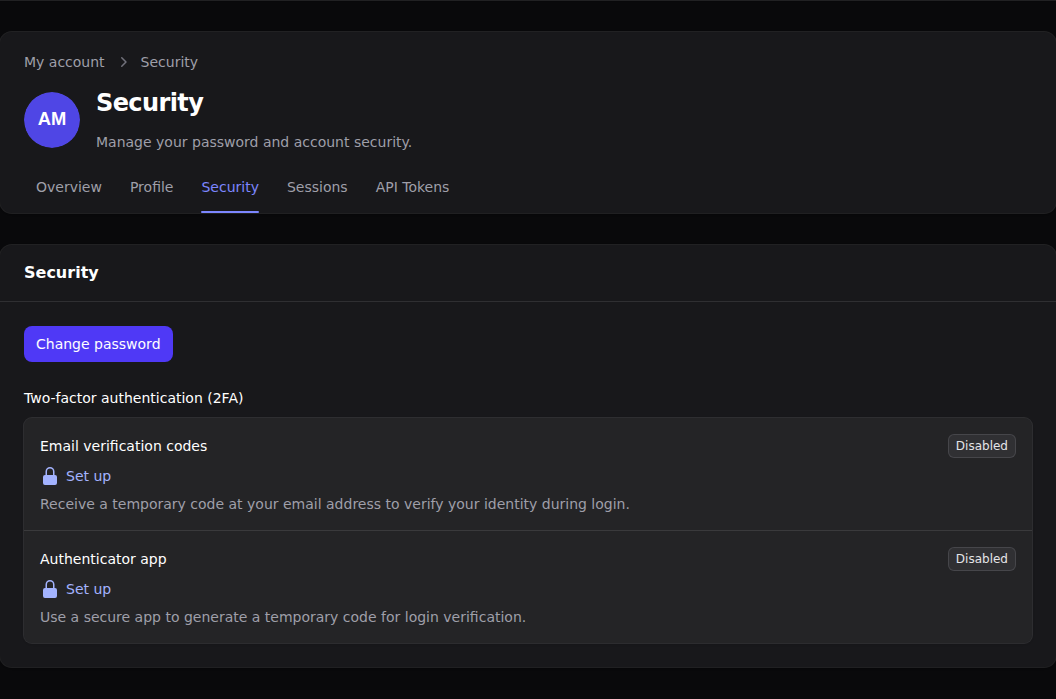Viewport: 1056px width, 699px height.
Task: Click 'Receive a temporary code at your email' description
Action: [335, 504]
